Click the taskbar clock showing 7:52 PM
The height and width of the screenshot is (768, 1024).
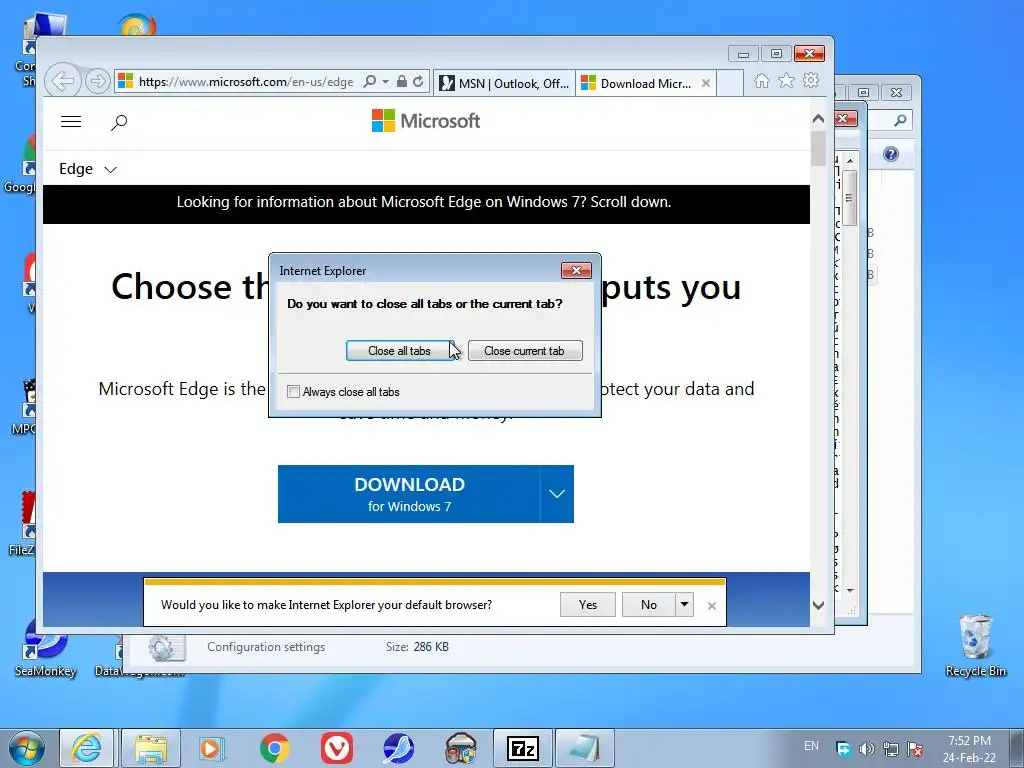tap(969, 749)
